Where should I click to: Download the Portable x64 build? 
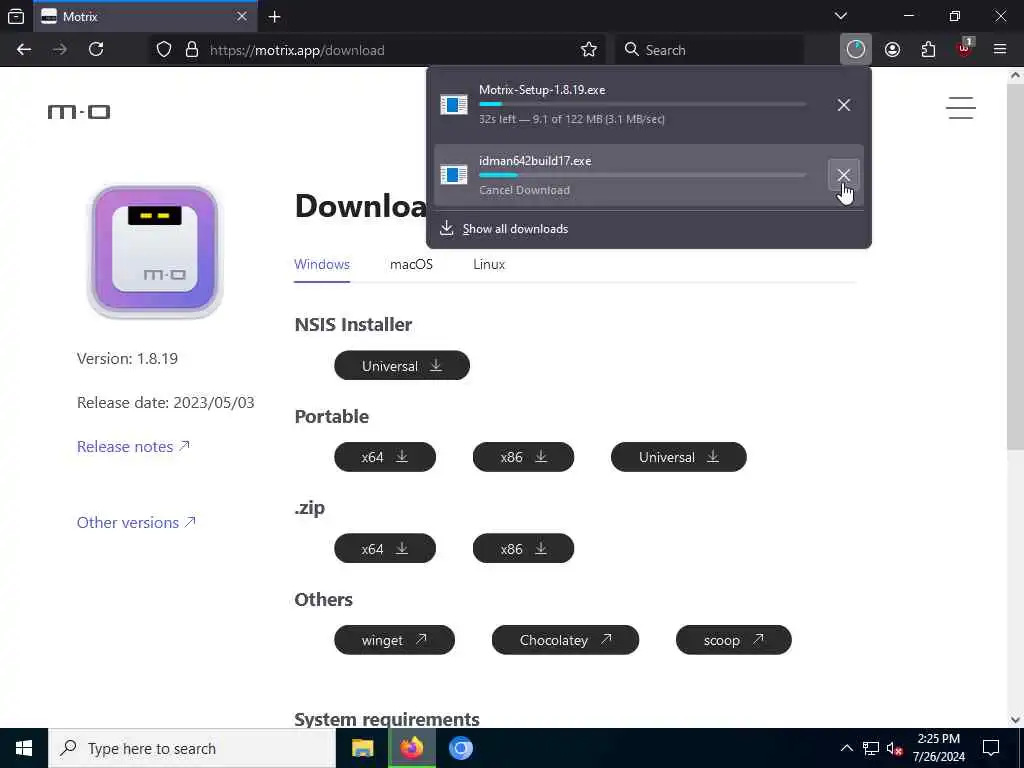(x=385, y=457)
